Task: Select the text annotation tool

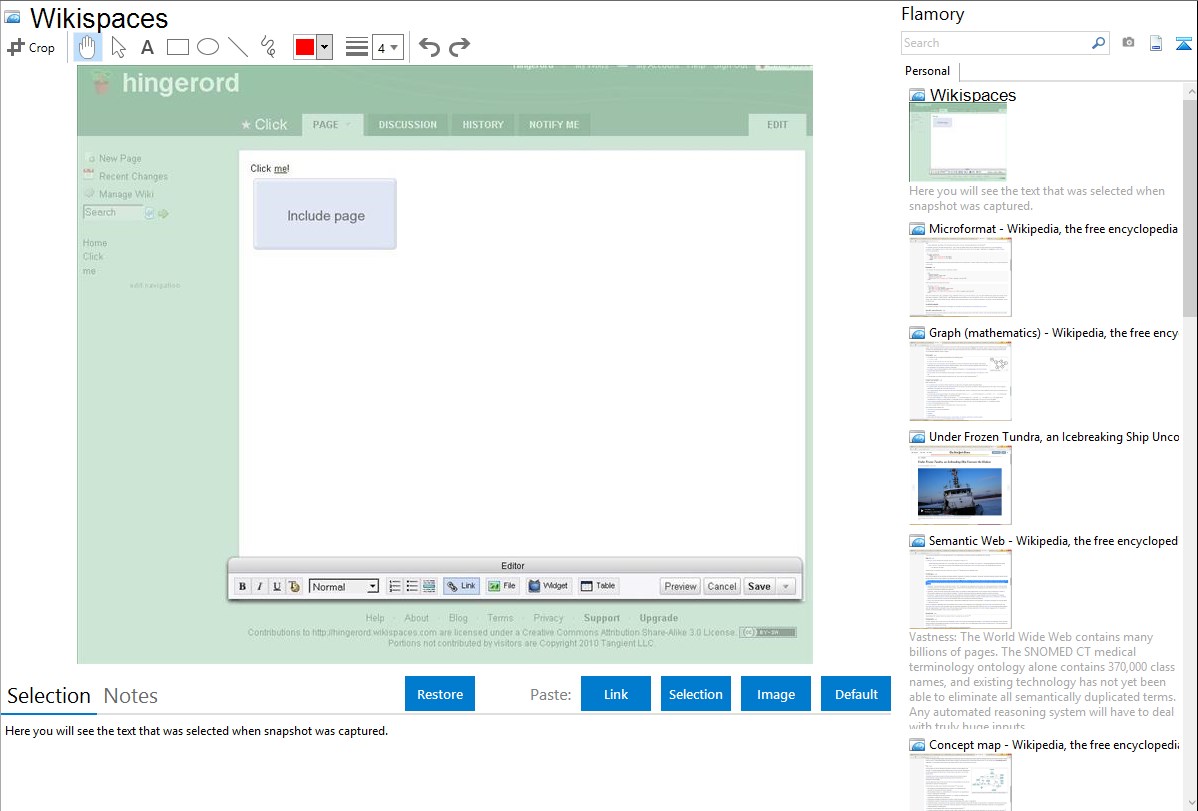Action: [147, 47]
